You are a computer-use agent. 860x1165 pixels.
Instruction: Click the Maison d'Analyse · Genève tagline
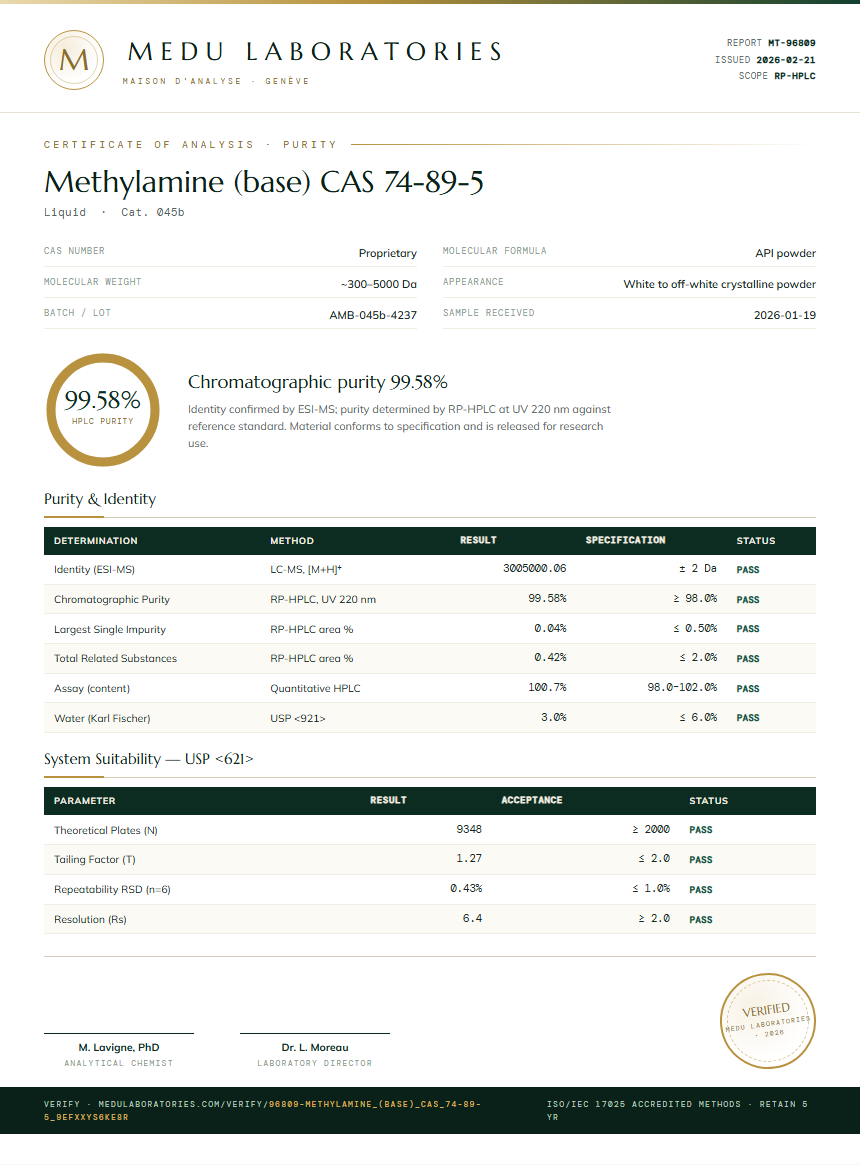tap(216, 81)
